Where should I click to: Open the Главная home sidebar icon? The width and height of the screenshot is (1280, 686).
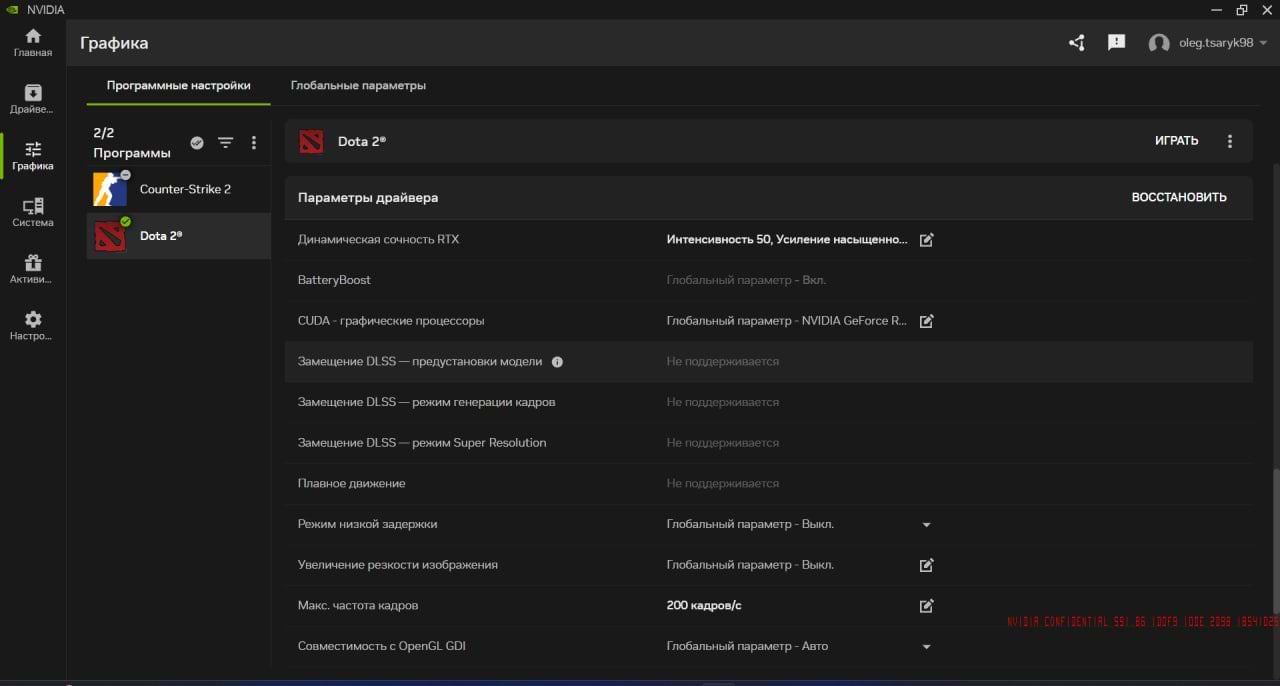coord(33,42)
